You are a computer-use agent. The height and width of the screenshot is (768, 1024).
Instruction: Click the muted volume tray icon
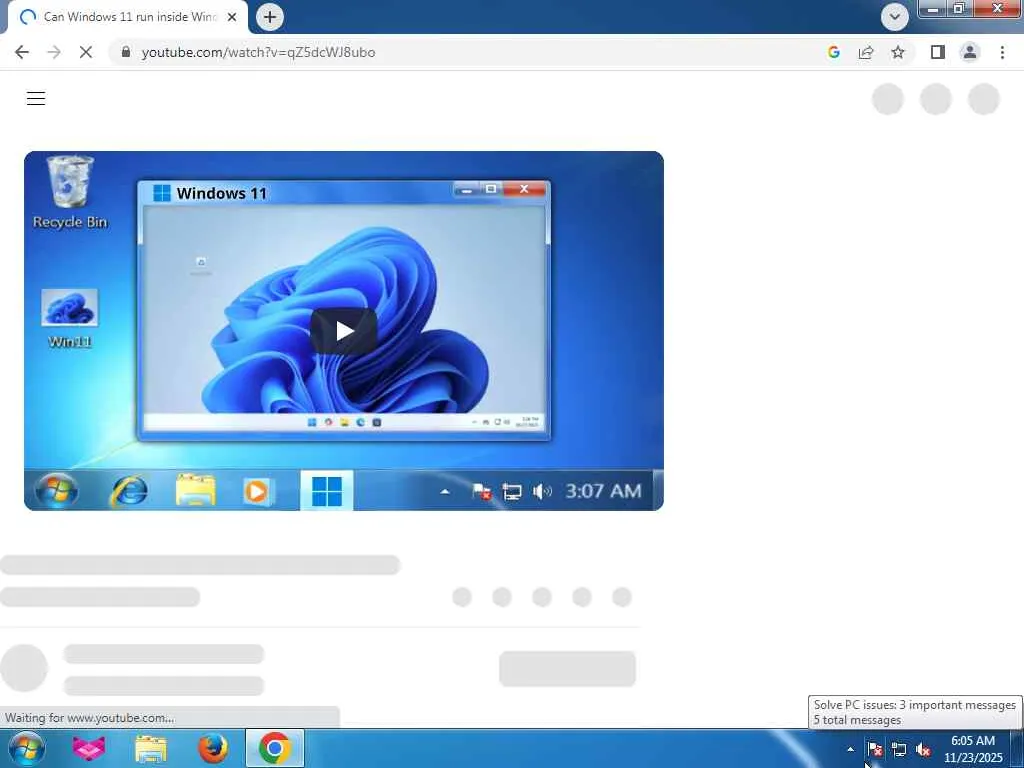923,749
